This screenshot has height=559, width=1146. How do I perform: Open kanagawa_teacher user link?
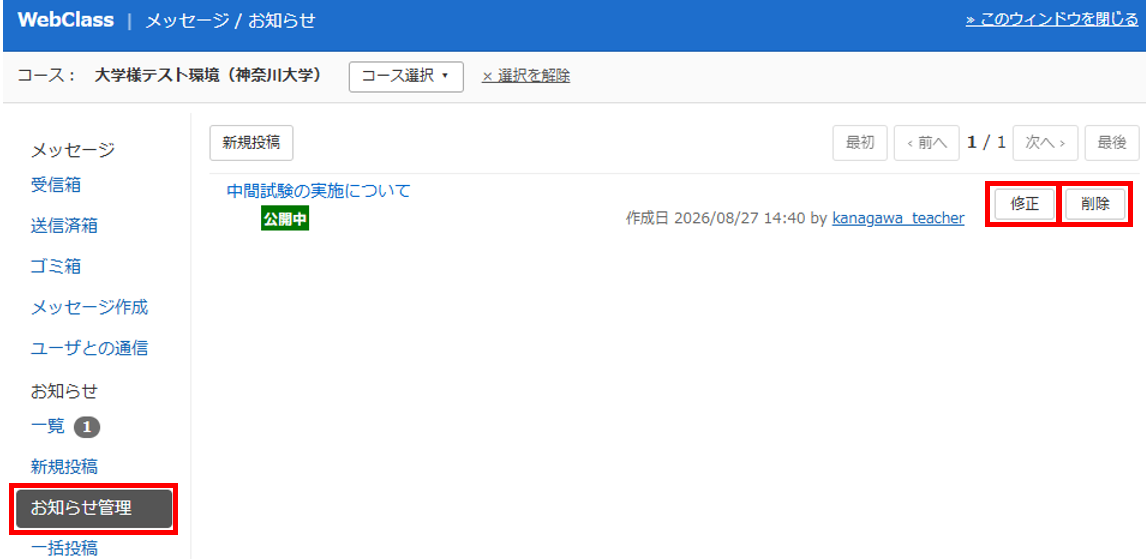pyautogui.click(x=898, y=218)
